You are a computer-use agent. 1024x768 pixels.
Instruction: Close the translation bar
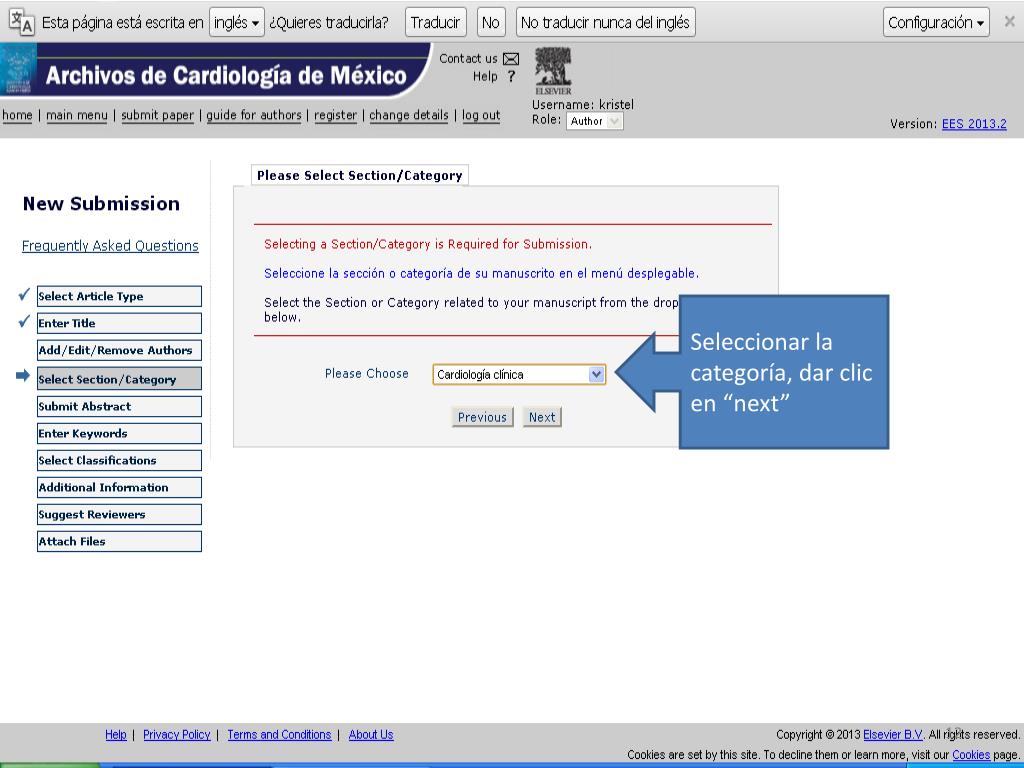[1009, 22]
